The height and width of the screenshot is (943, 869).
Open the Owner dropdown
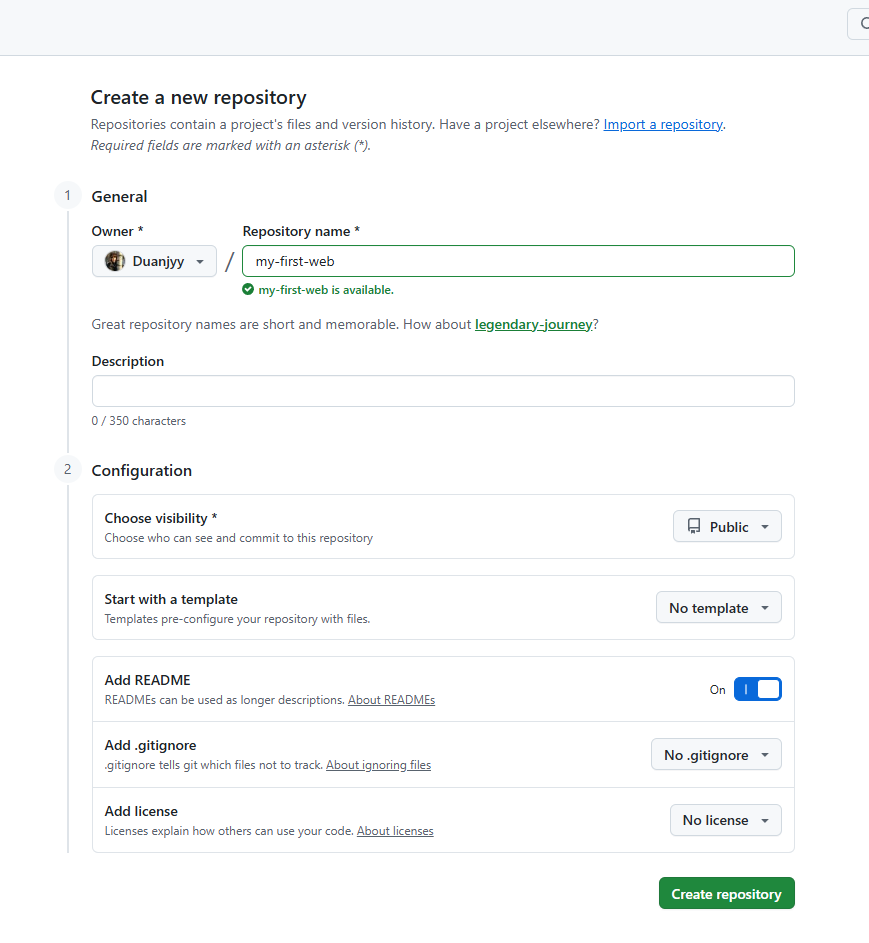(155, 261)
